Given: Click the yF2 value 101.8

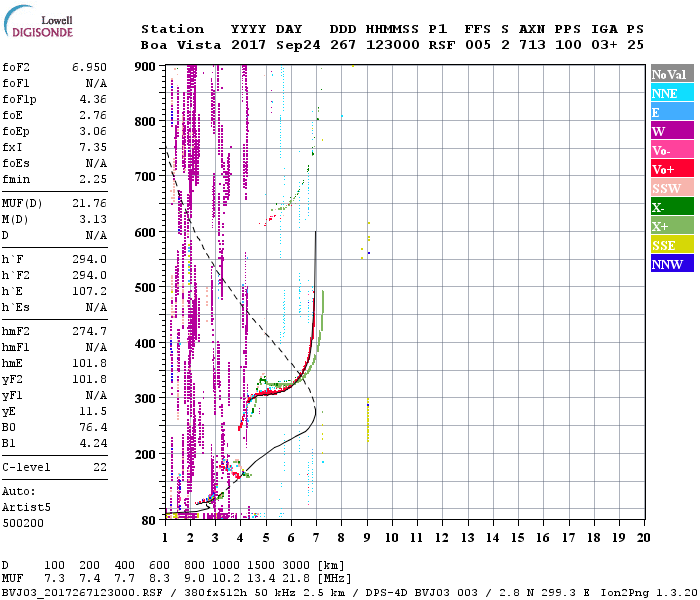Looking at the screenshot, I should coord(90,379).
